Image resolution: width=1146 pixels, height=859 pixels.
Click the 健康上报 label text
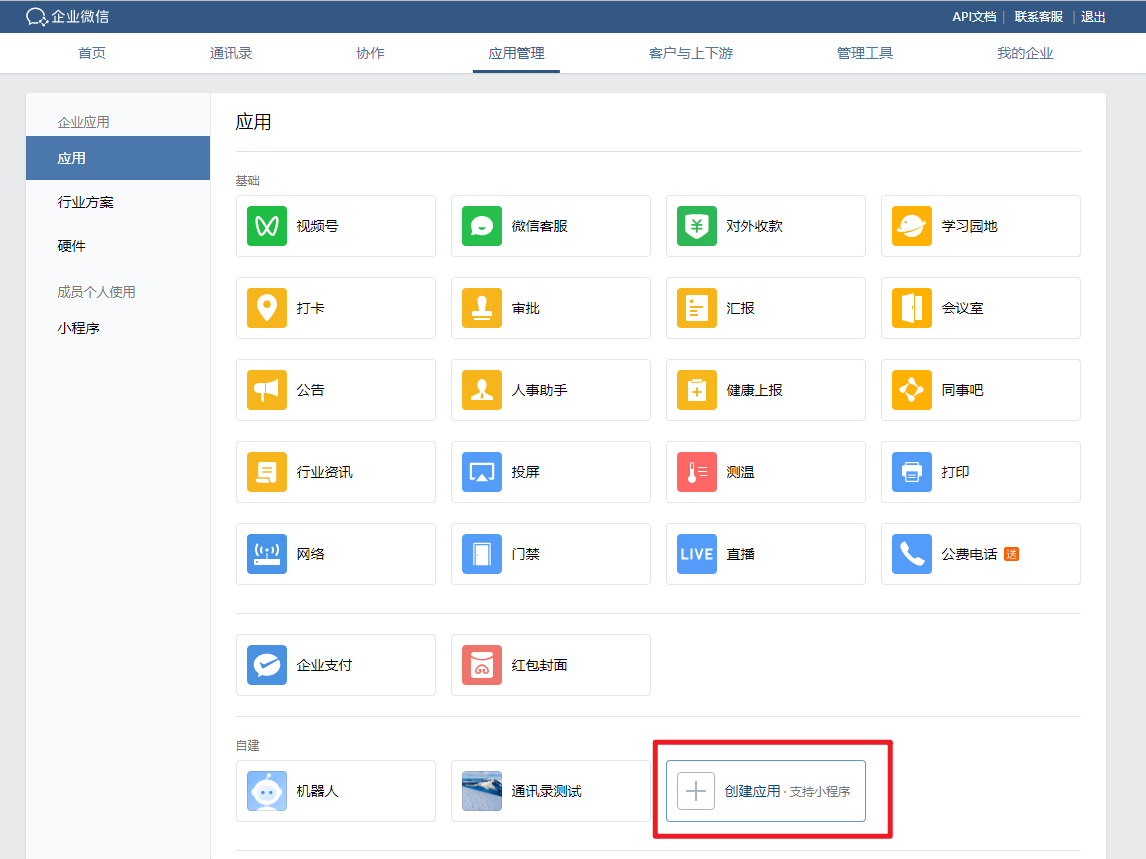click(754, 390)
